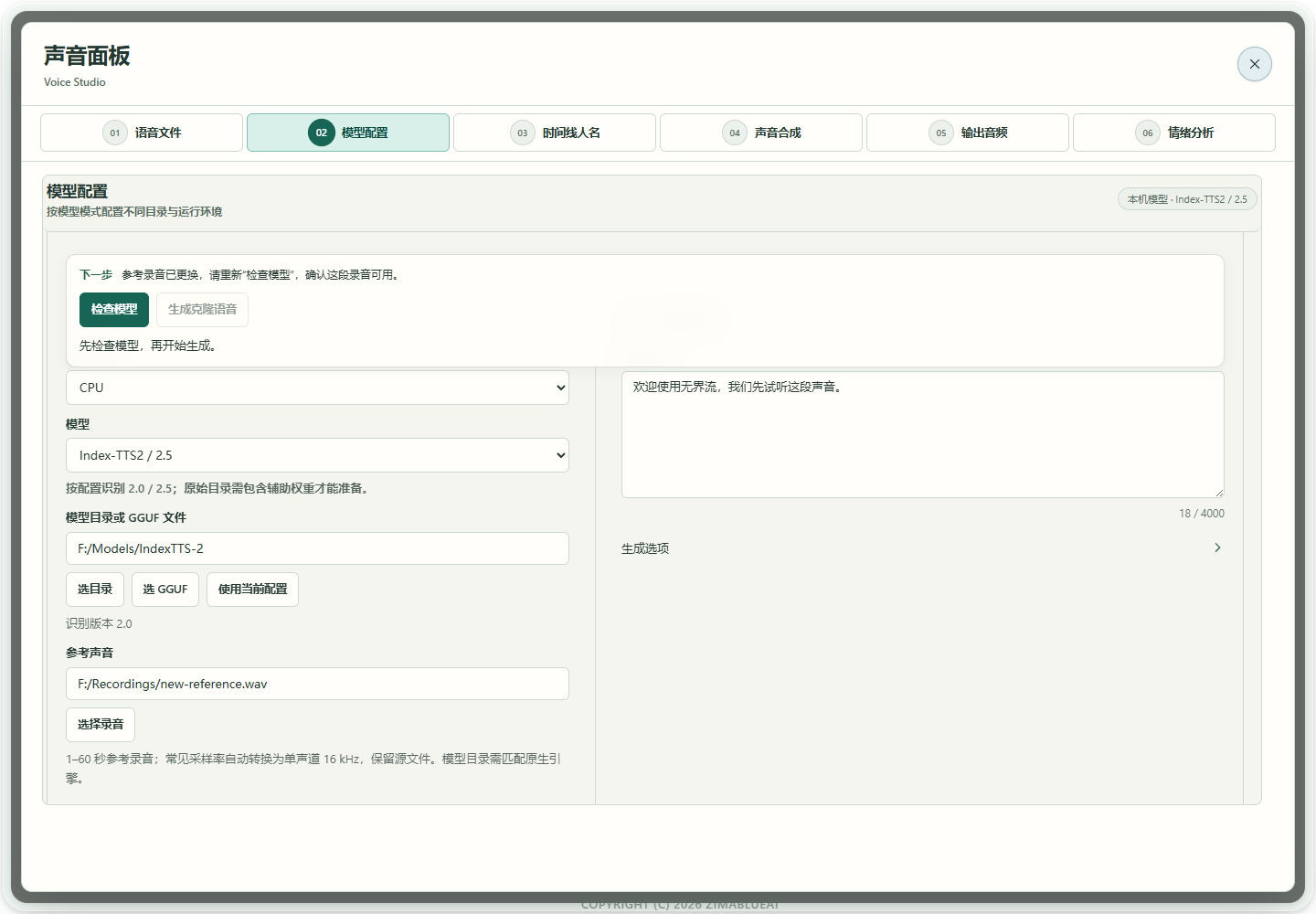Expand the 生成选项 section
Screen dimensions: 1316x914
[x=923, y=548]
